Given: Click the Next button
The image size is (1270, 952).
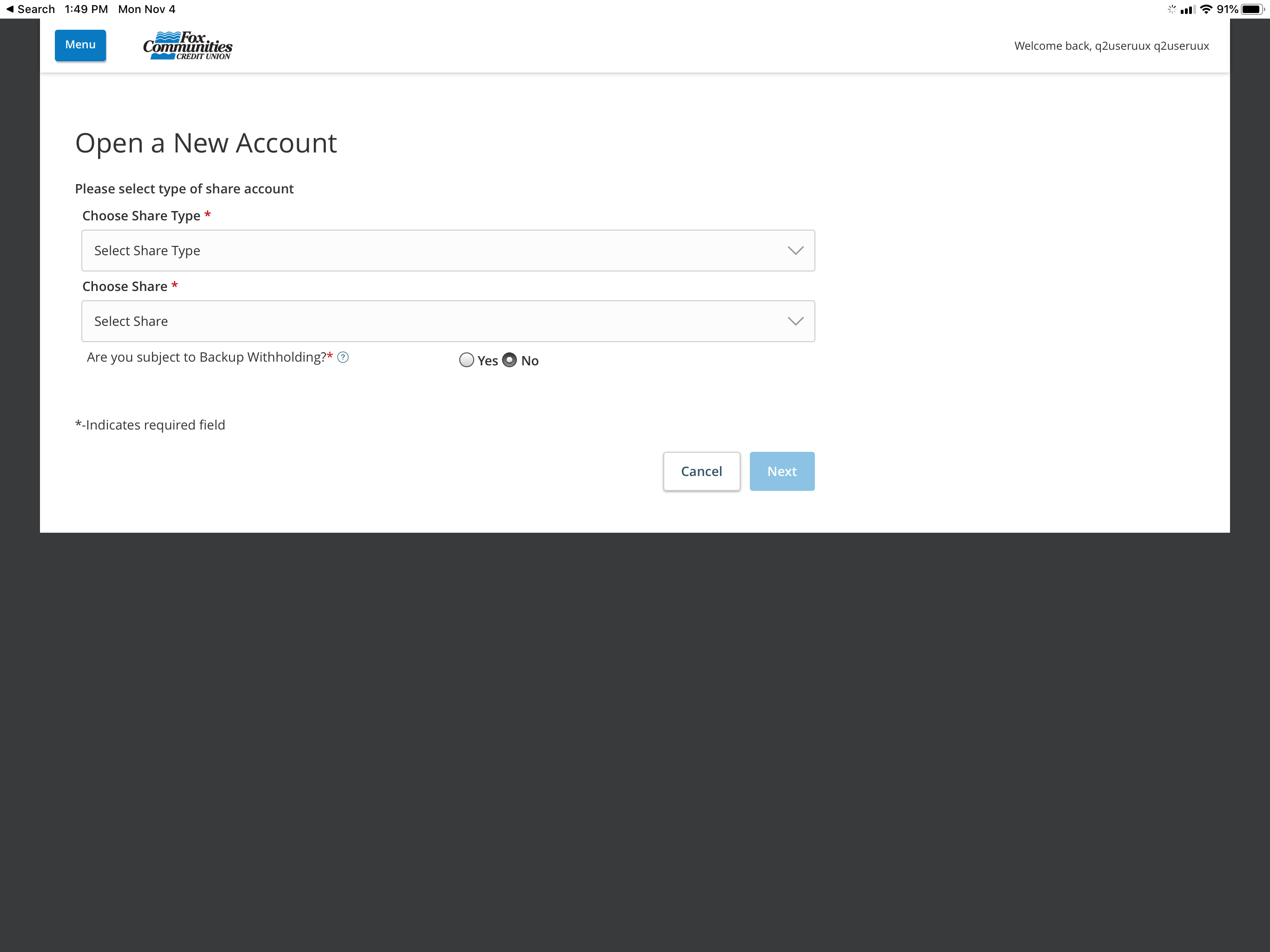Looking at the screenshot, I should point(781,471).
